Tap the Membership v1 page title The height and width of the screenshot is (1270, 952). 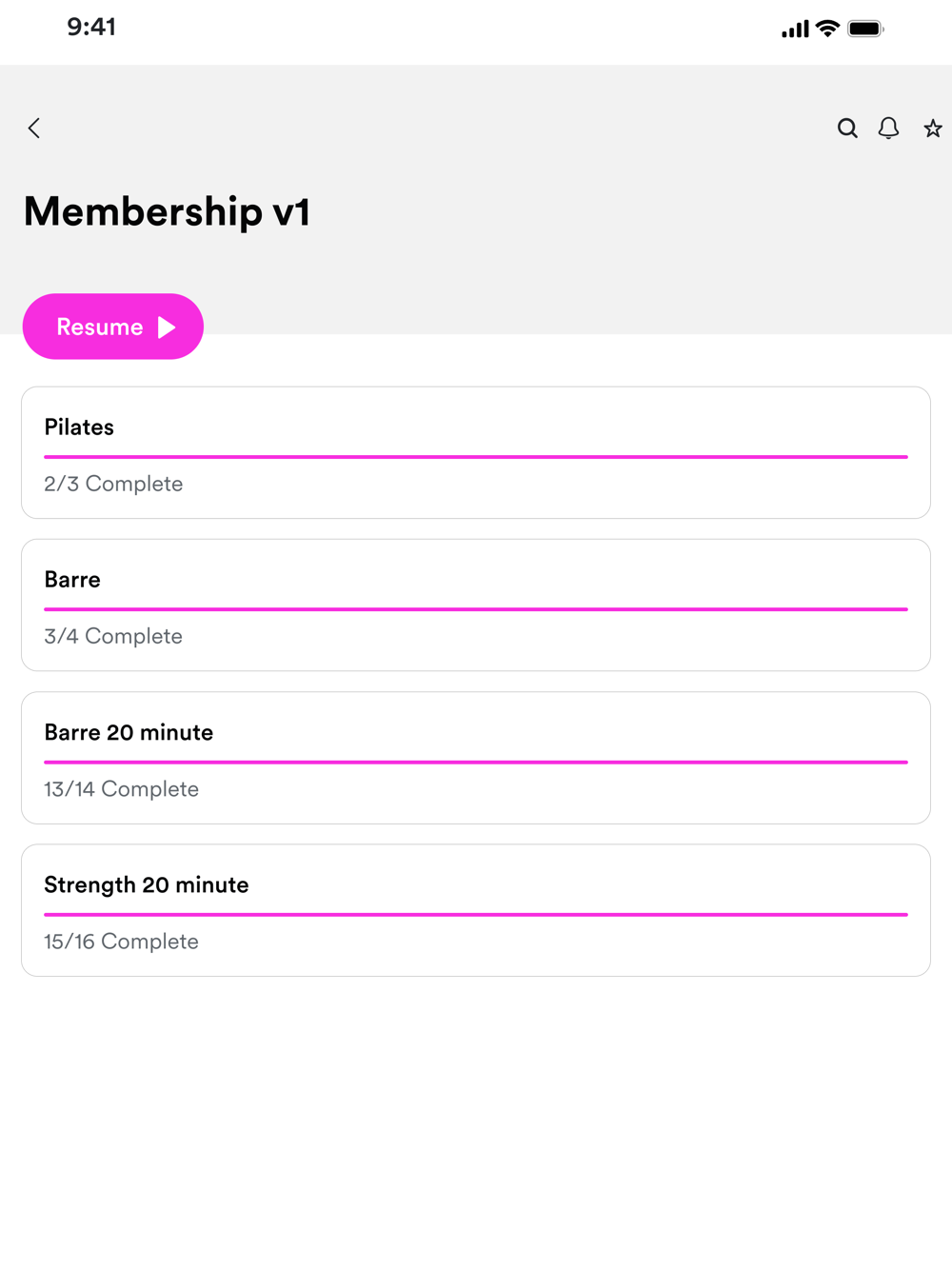click(167, 211)
